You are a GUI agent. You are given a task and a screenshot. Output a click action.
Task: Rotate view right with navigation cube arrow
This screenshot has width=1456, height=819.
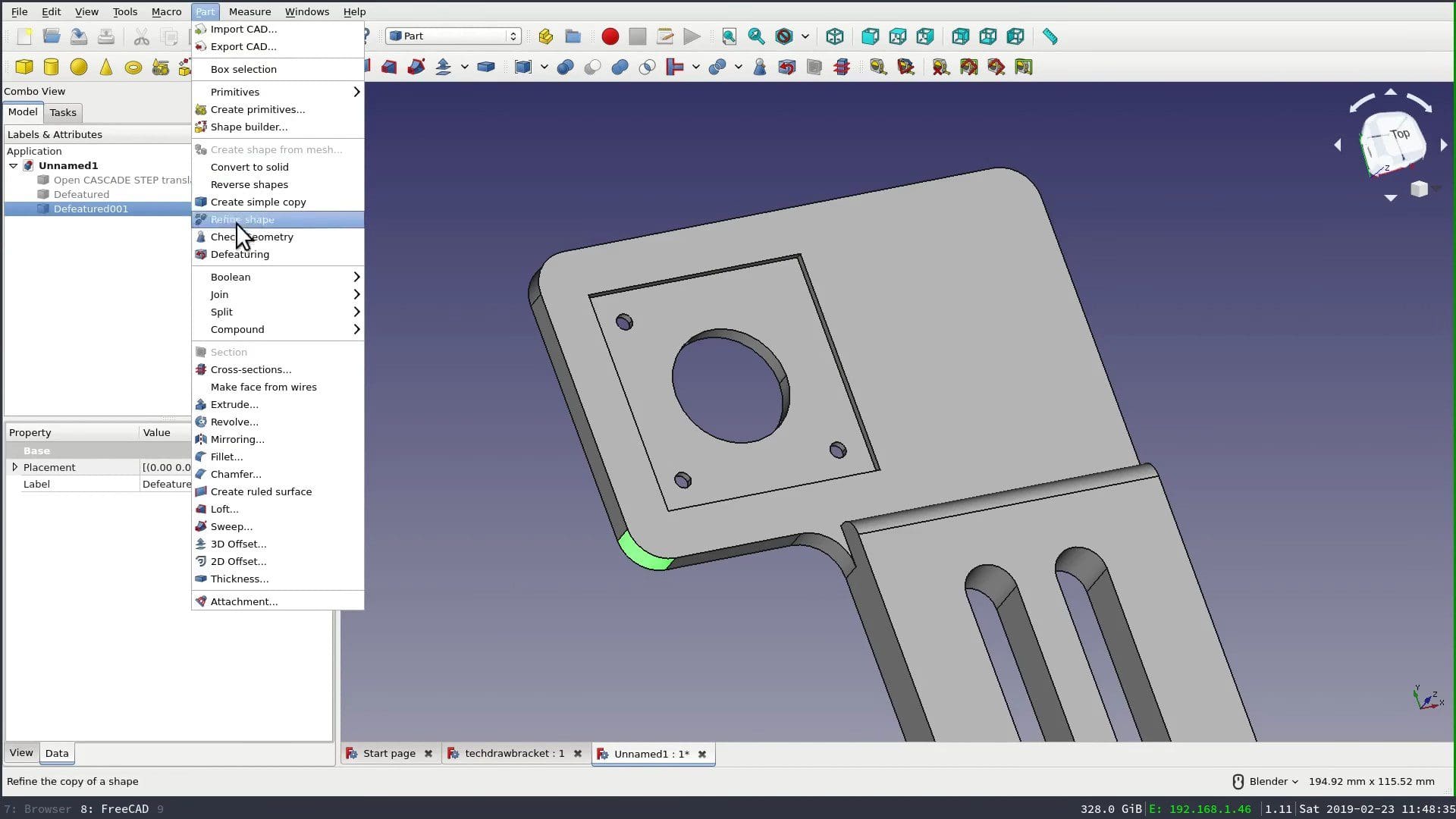pos(1444,144)
